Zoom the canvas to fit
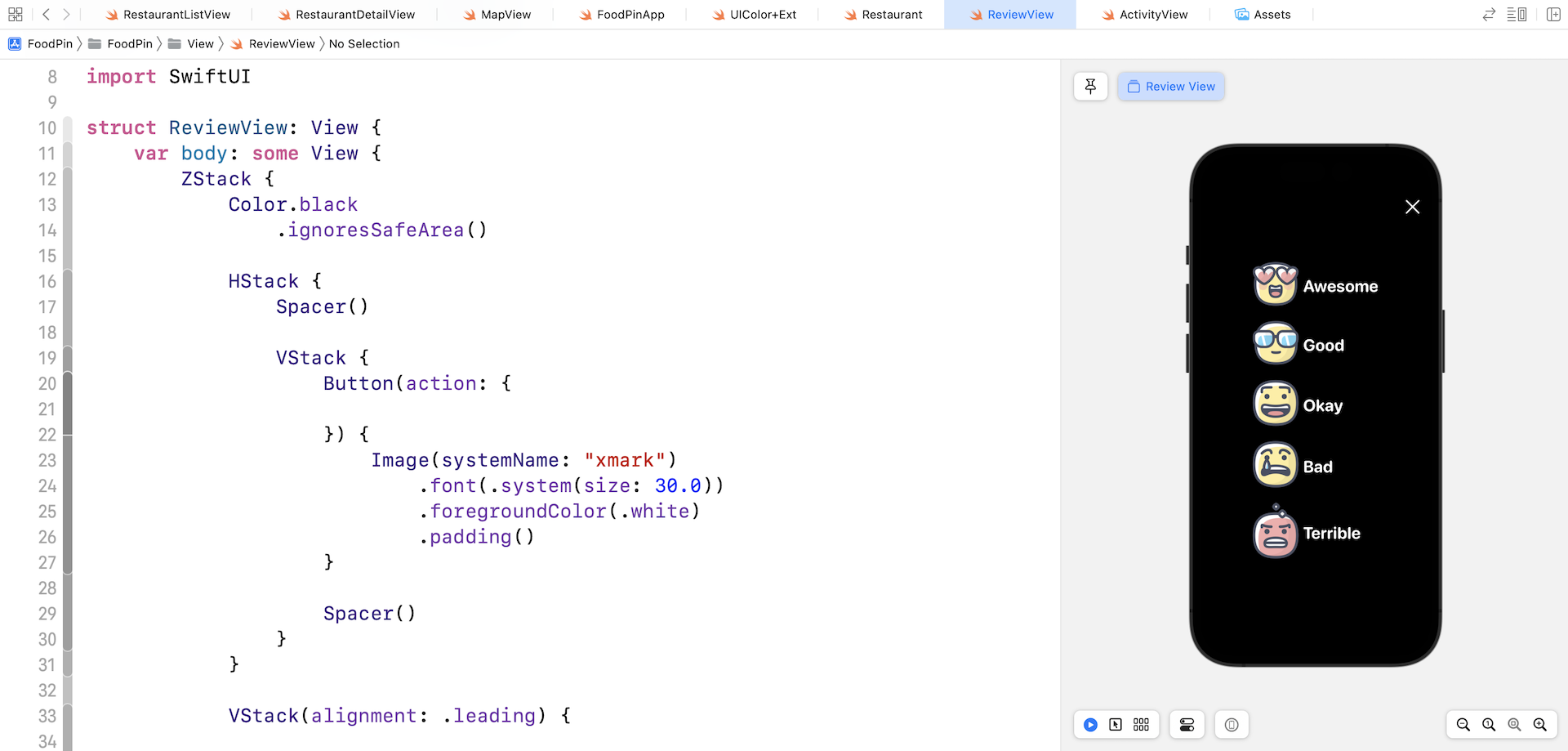 pos(1513,724)
